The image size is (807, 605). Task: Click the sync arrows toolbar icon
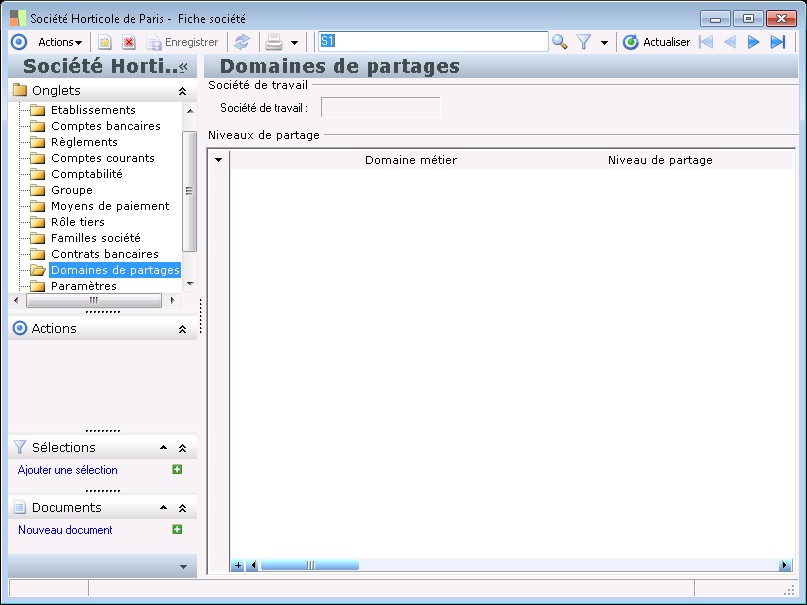pyautogui.click(x=242, y=42)
